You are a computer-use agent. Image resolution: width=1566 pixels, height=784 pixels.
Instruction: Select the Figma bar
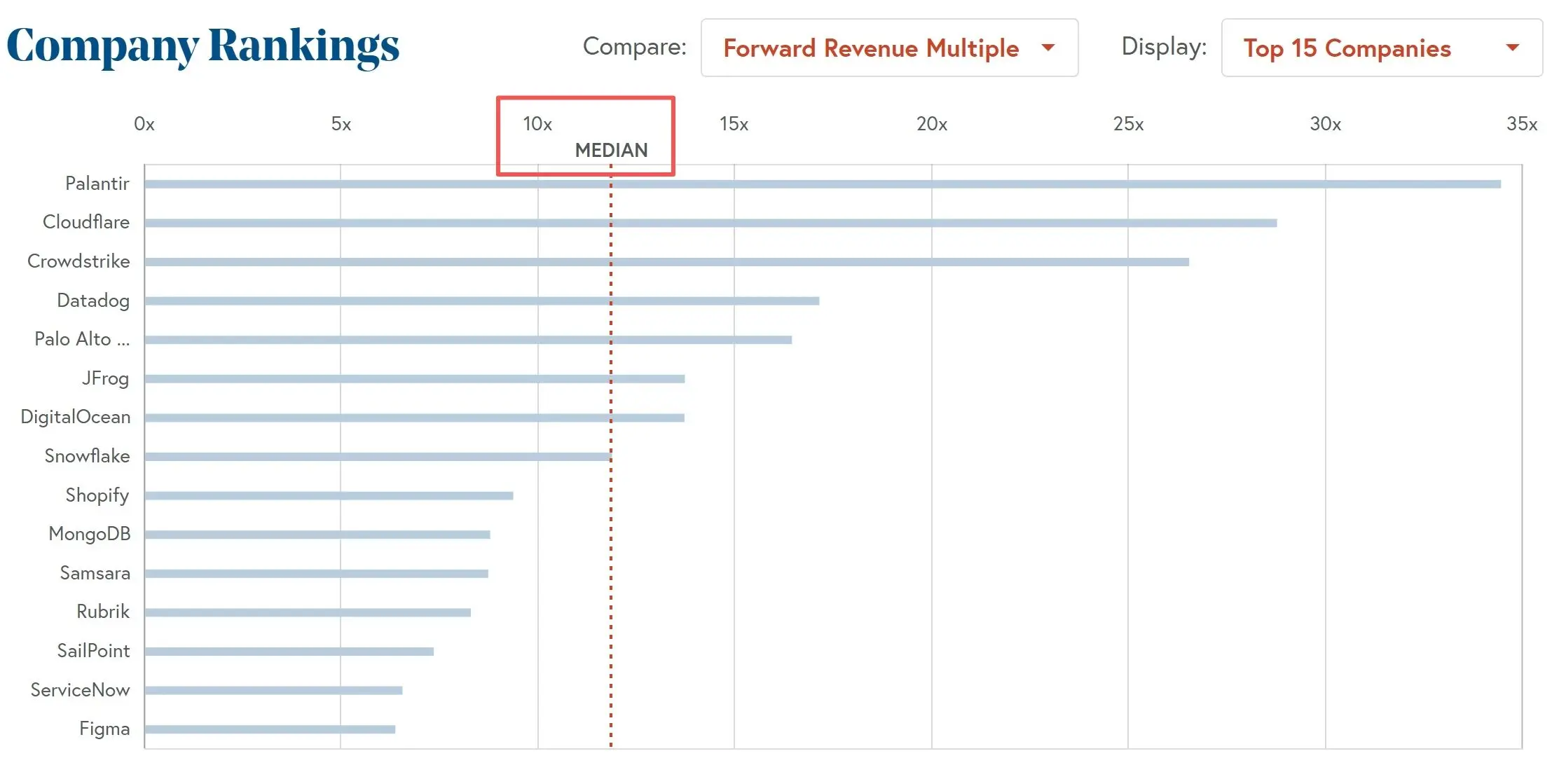pos(270,729)
